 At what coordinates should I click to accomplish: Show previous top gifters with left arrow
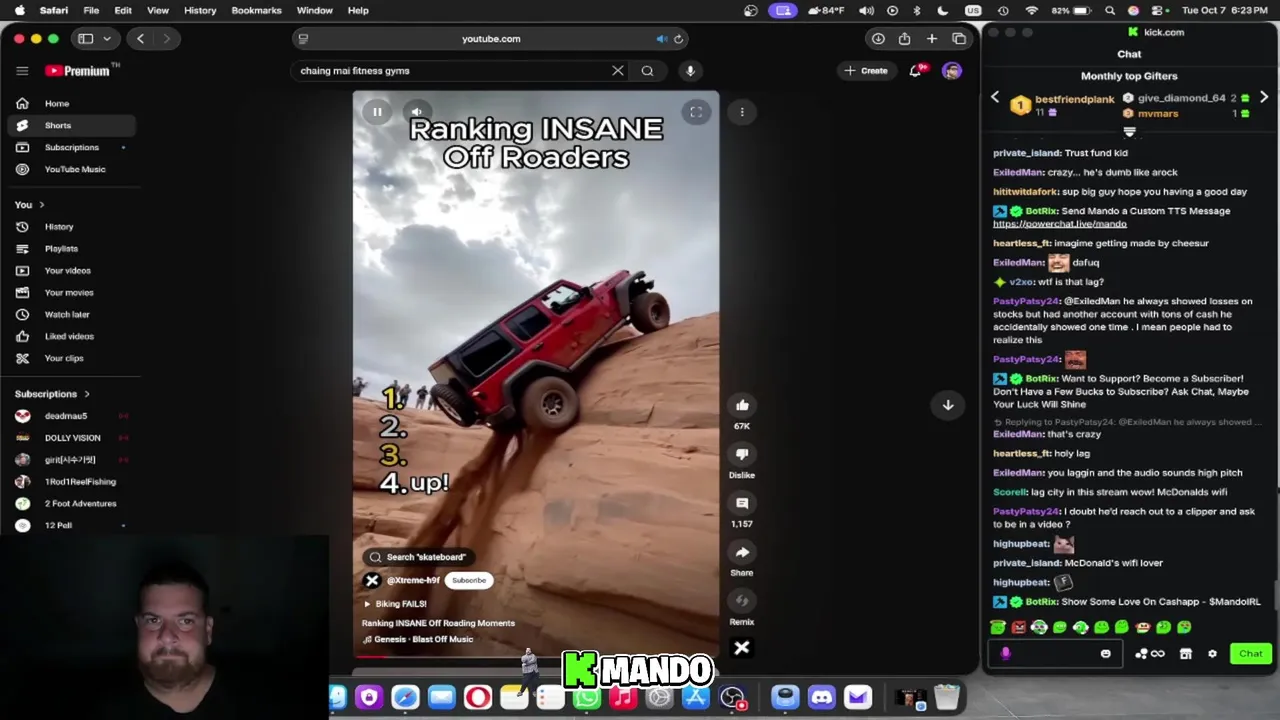994,97
